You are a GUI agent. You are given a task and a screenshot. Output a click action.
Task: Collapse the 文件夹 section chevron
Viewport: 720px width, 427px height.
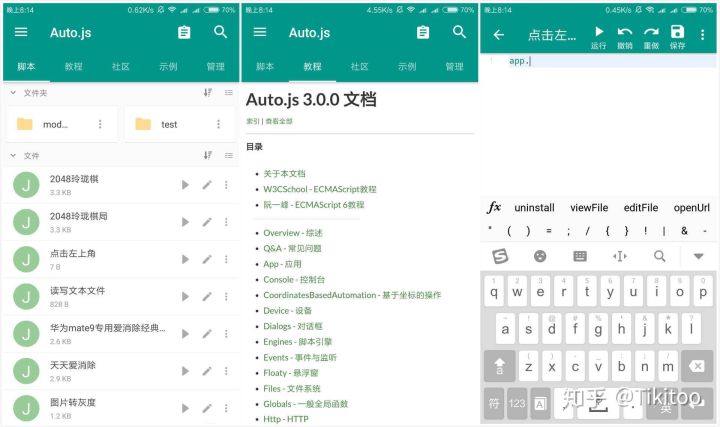tap(13, 93)
